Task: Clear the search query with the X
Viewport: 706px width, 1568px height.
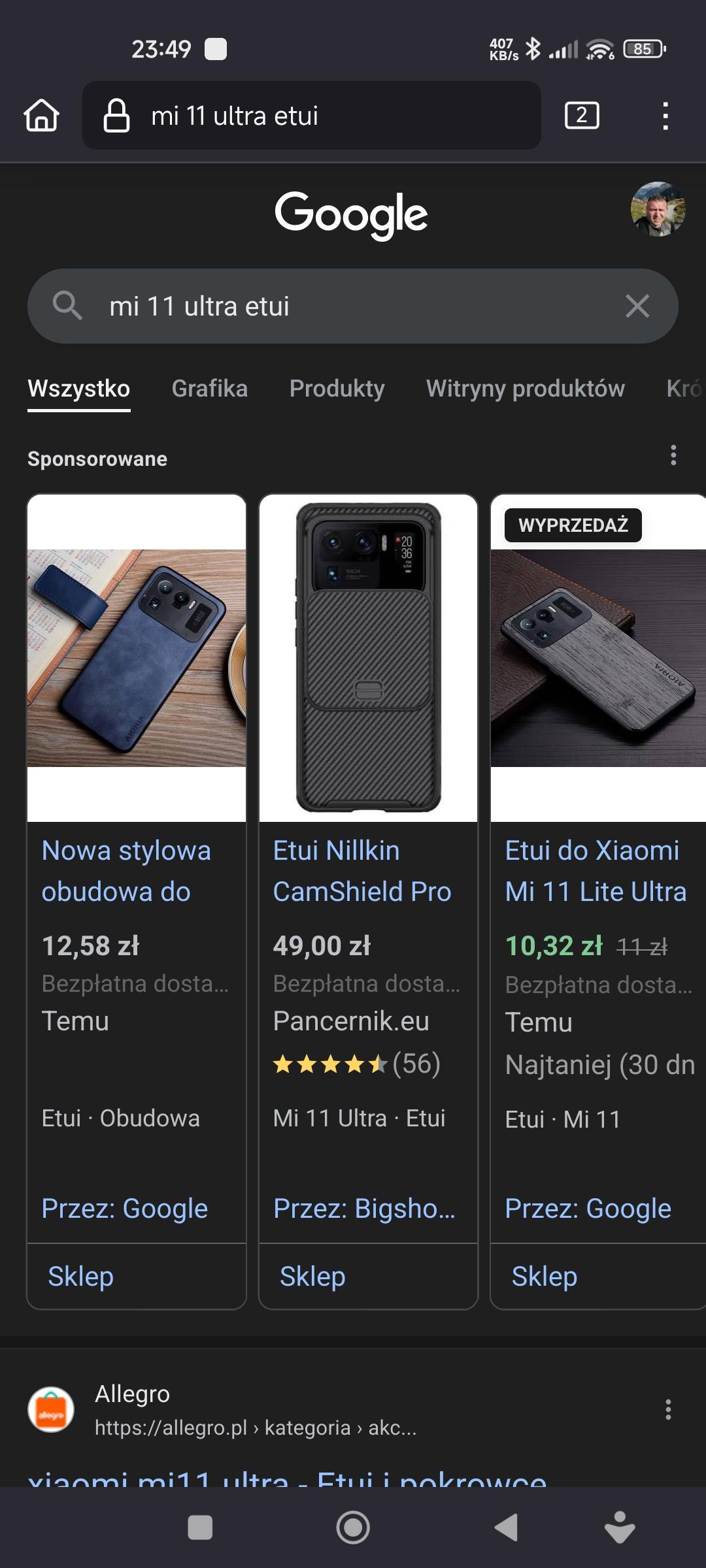Action: [x=637, y=306]
